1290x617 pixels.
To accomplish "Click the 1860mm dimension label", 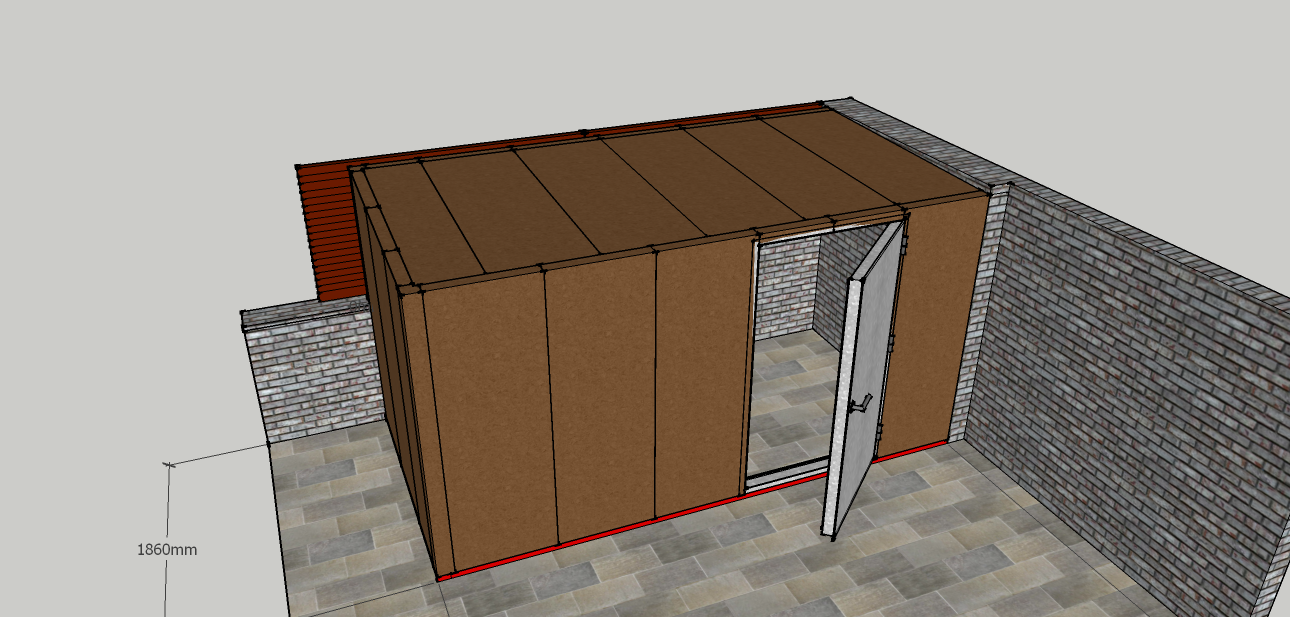I will click(x=167, y=549).
